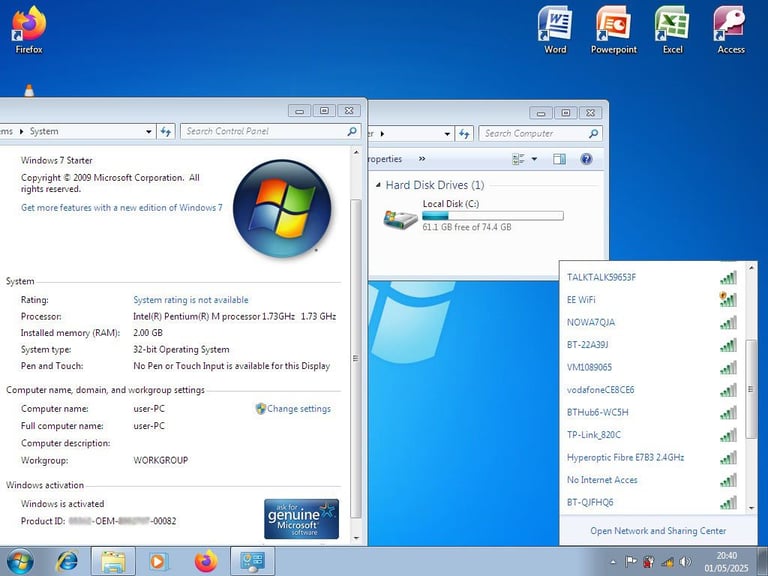The image size is (768, 576).
Task: Change view icon in Computer window
Action: point(518,159)
